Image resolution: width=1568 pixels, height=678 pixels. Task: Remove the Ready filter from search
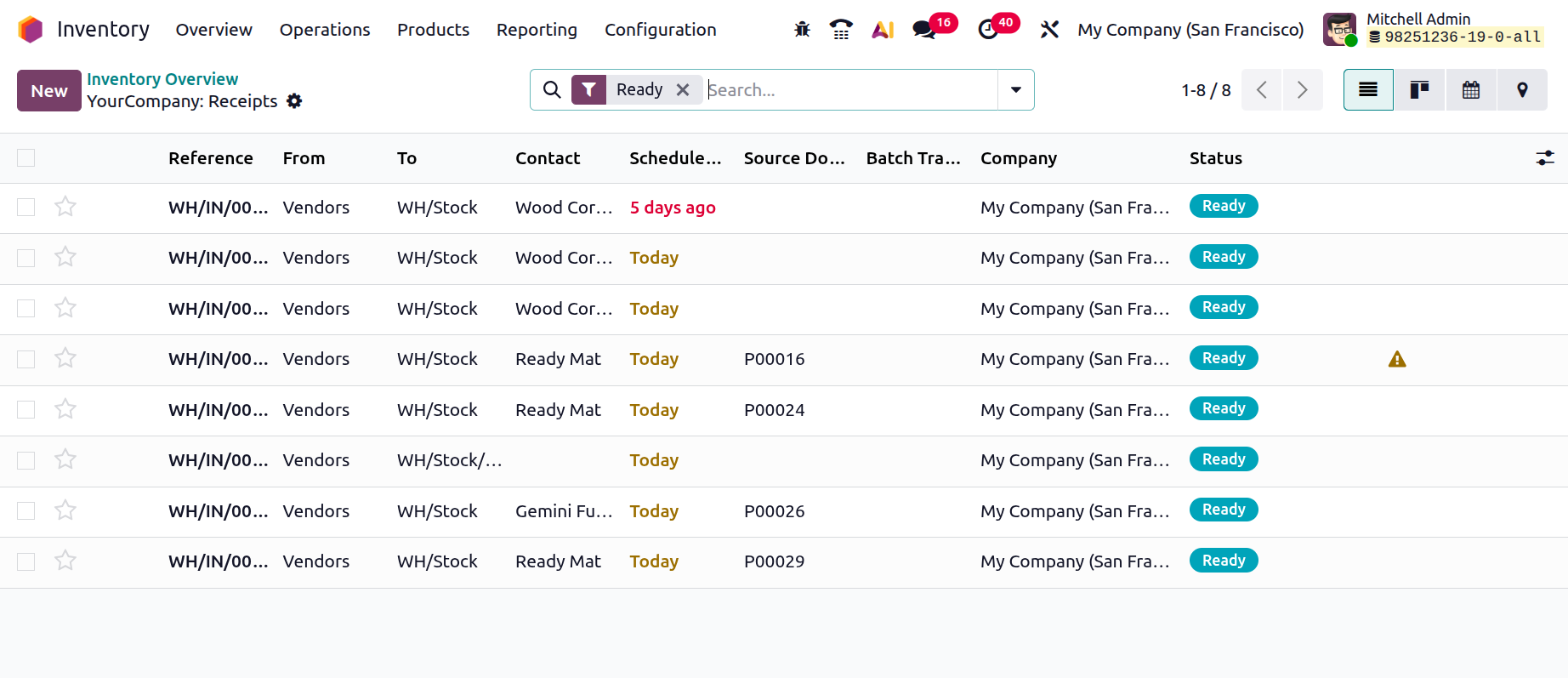683,90
